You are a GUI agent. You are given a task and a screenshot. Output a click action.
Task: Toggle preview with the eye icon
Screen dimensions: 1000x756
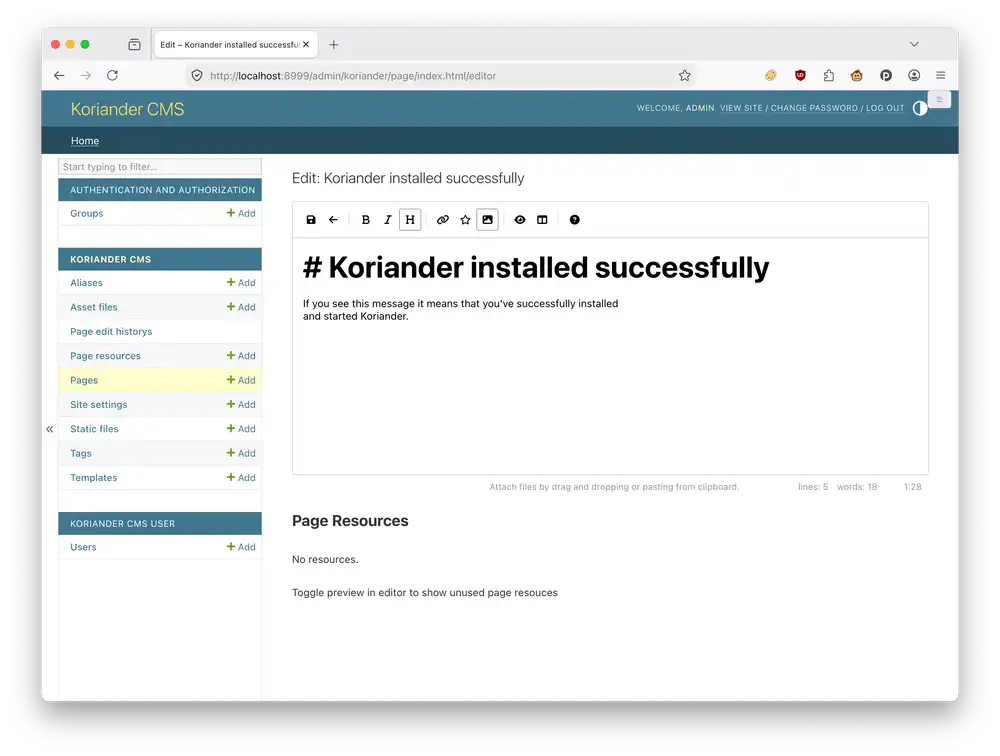(x=520, y=219)
